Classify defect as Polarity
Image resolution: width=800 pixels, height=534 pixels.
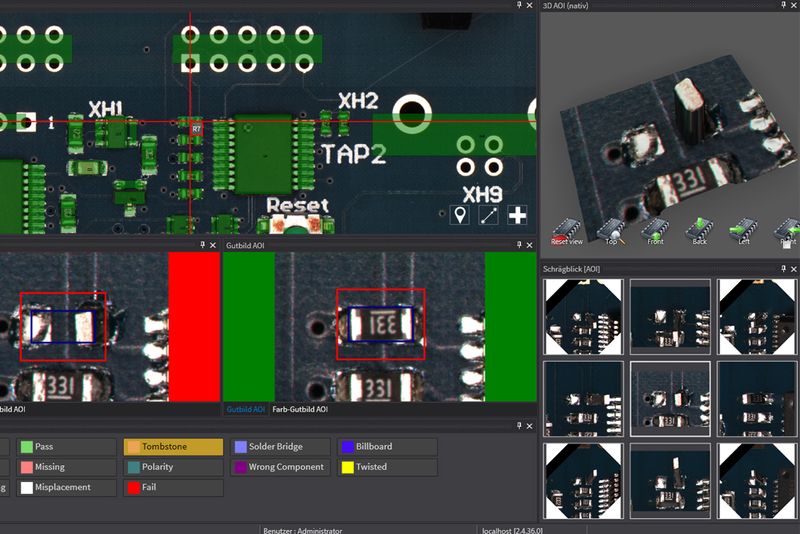click(x=173, y=467)
